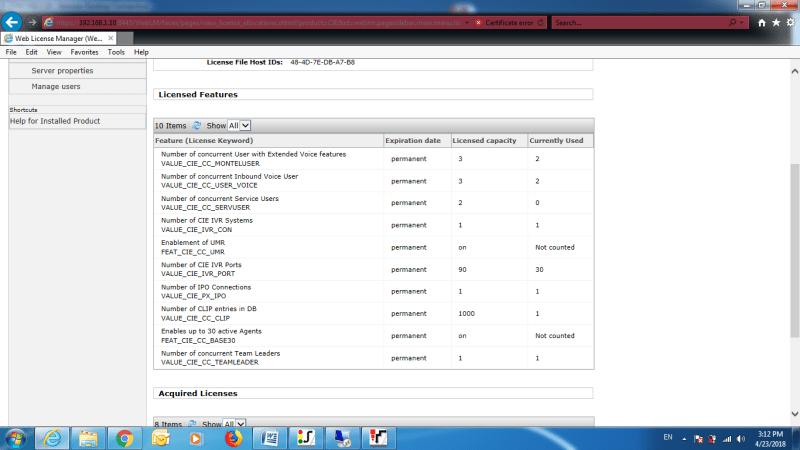The height and width of the screenshot is (450, 800).
Task: Show hidden system tray icons
Action: pyautogui.click(x=684, y=439)
